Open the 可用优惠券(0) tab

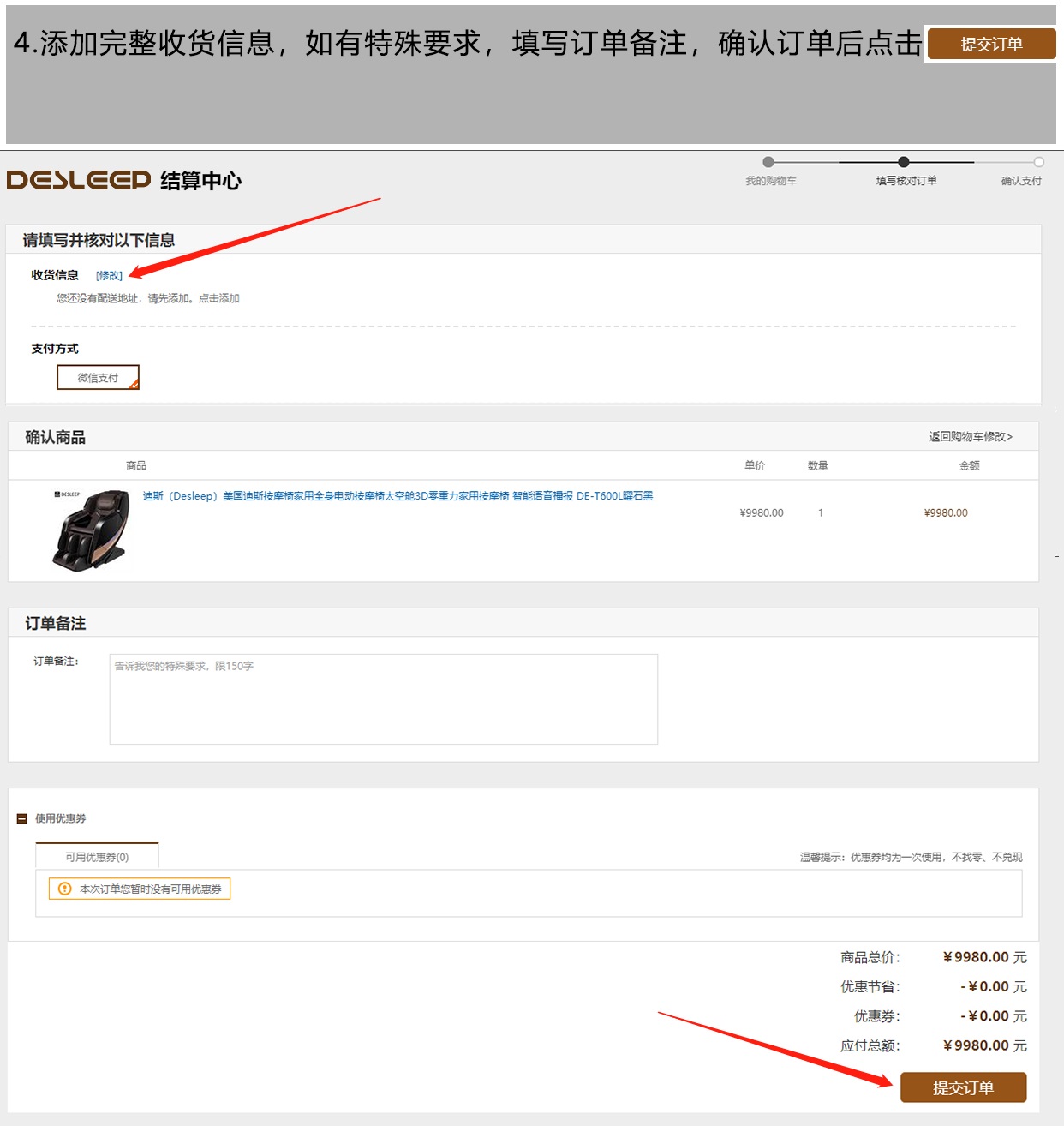[97, 857]
